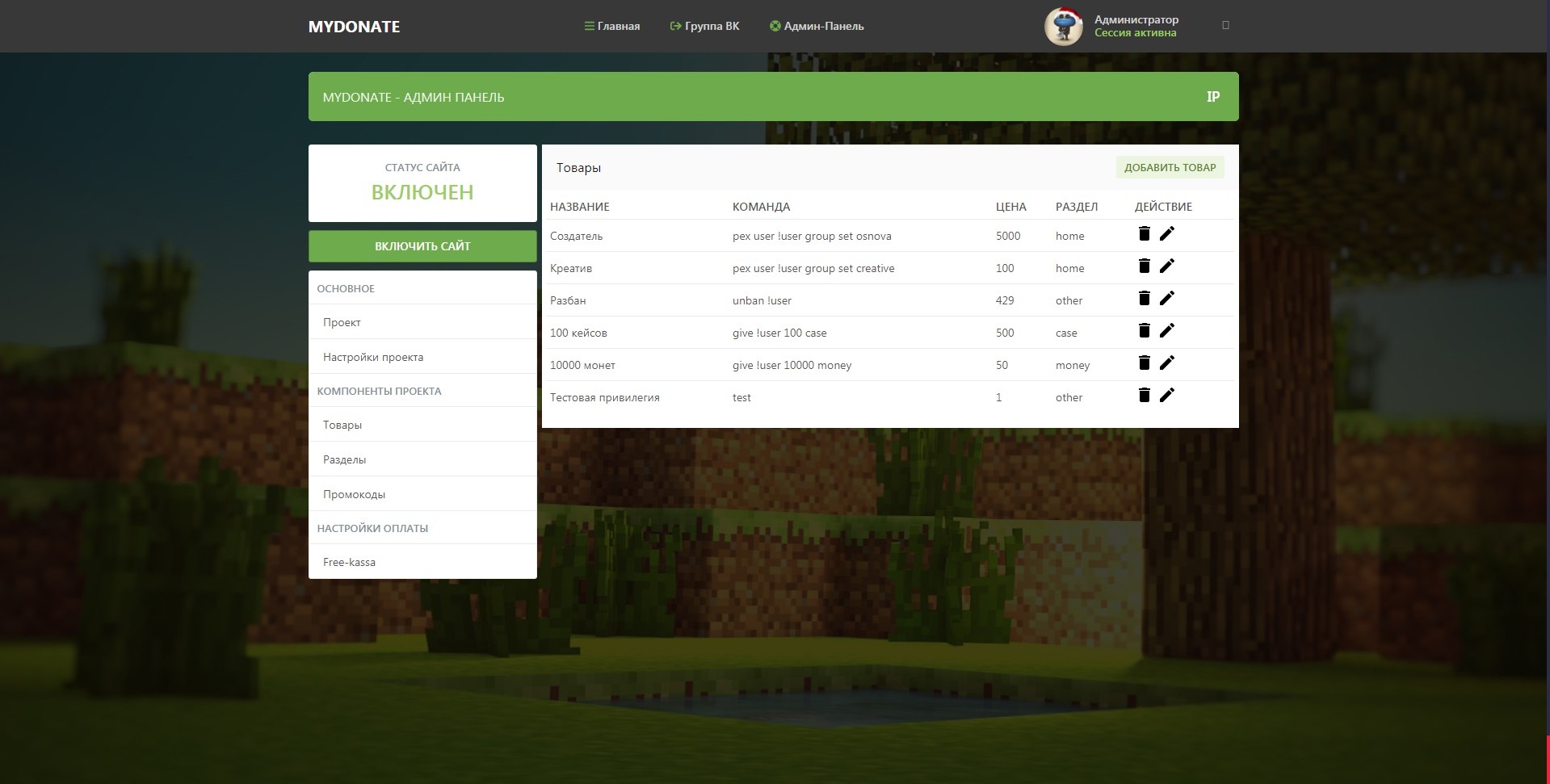Select Разделы in sidebar menu
This screenshot has height=784, width=1550.
point(422,459)
